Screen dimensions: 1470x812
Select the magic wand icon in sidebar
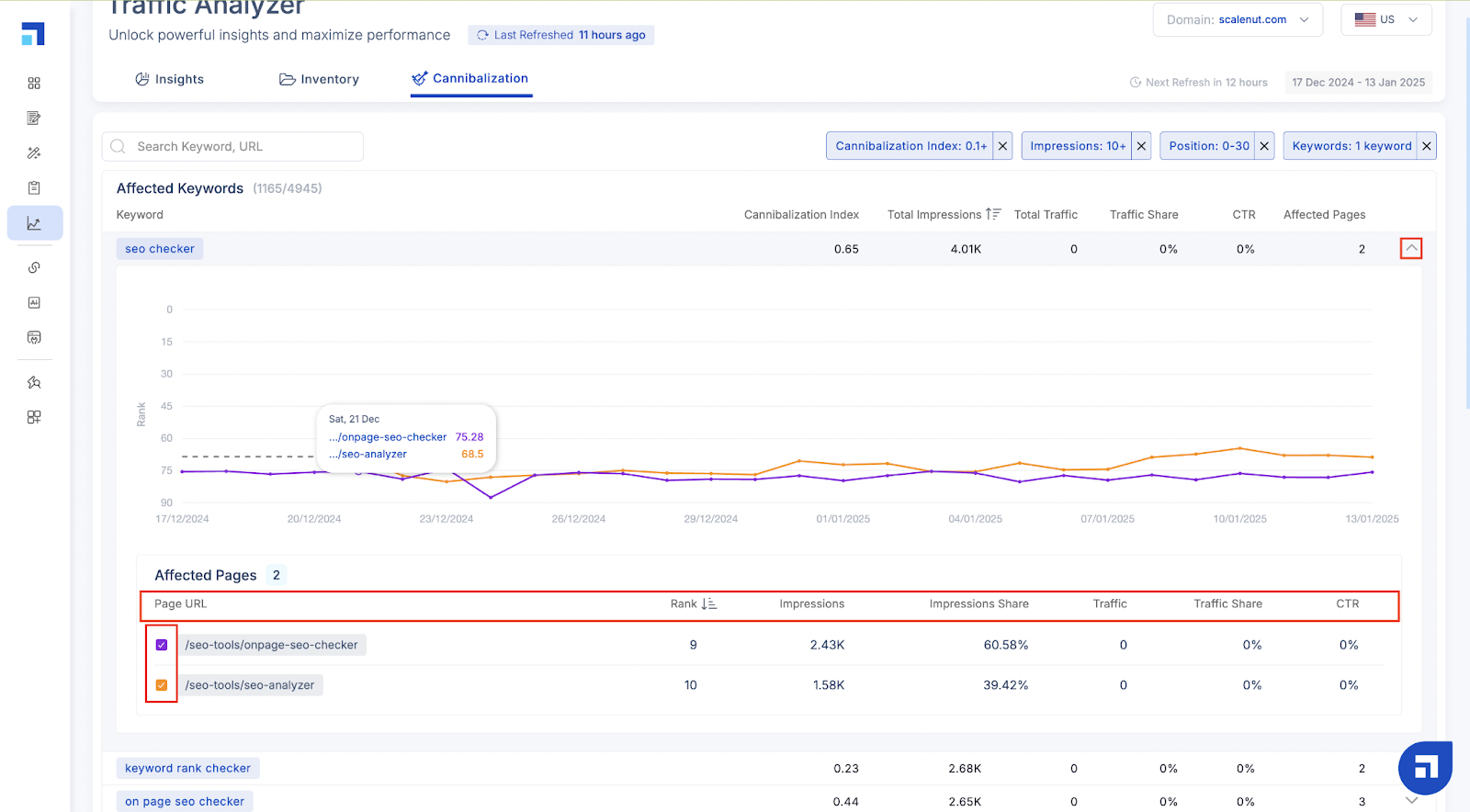pyautogui.click(x=34, y=153)
